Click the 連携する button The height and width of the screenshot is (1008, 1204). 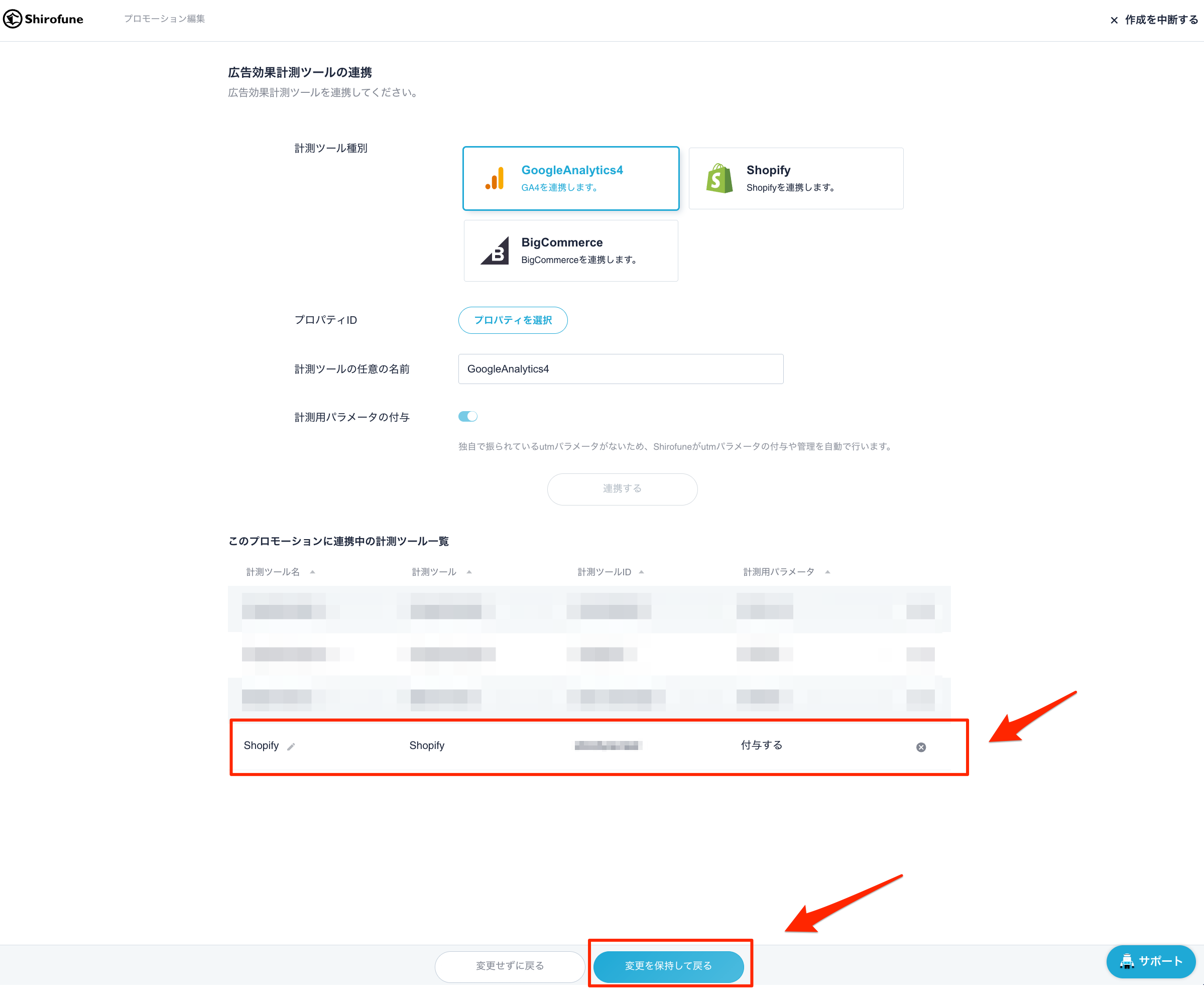622,488
